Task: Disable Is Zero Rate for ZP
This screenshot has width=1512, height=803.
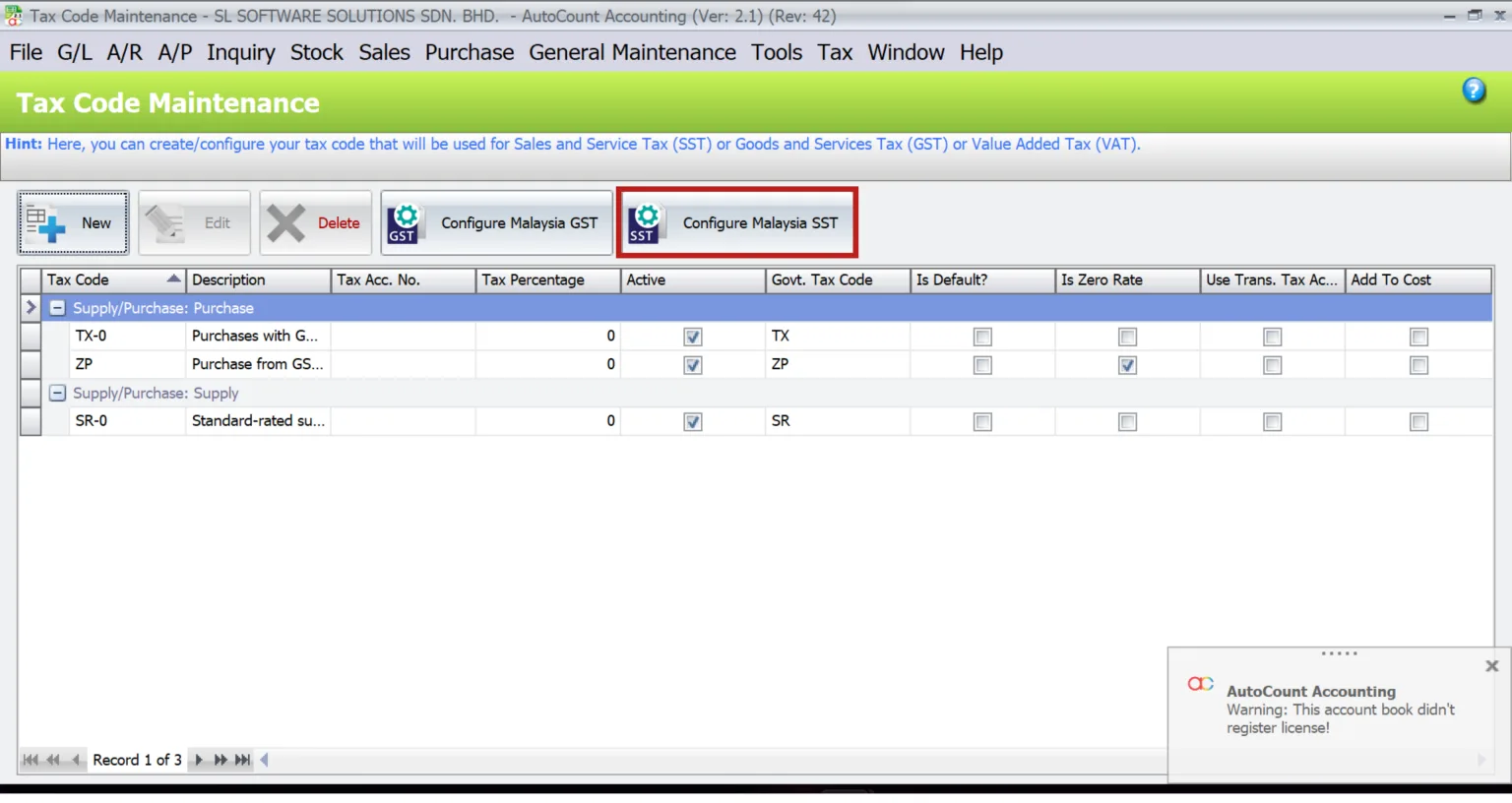Action: point(1126,364)
